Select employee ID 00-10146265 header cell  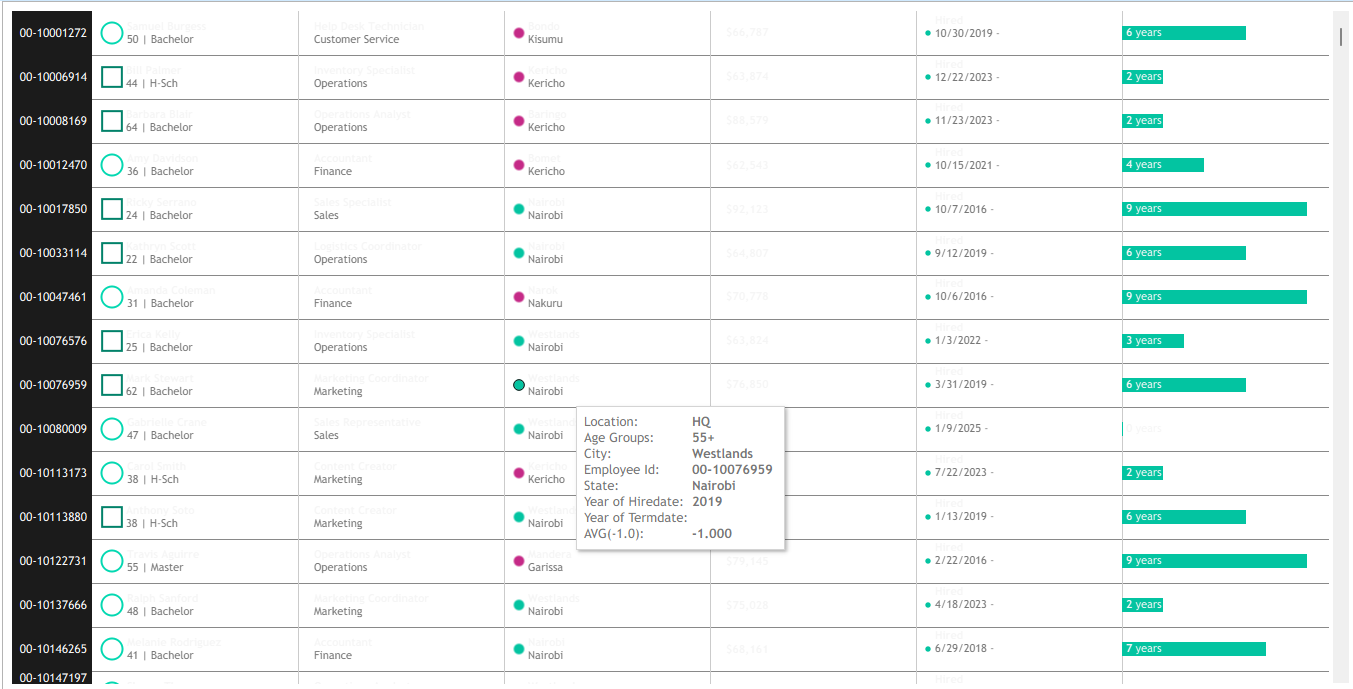(x=52, y=649)
